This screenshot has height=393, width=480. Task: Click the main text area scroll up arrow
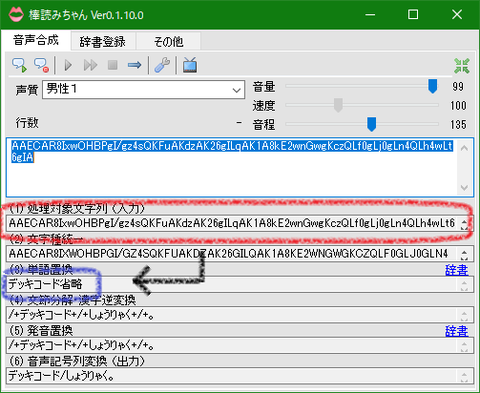point(464,148)
